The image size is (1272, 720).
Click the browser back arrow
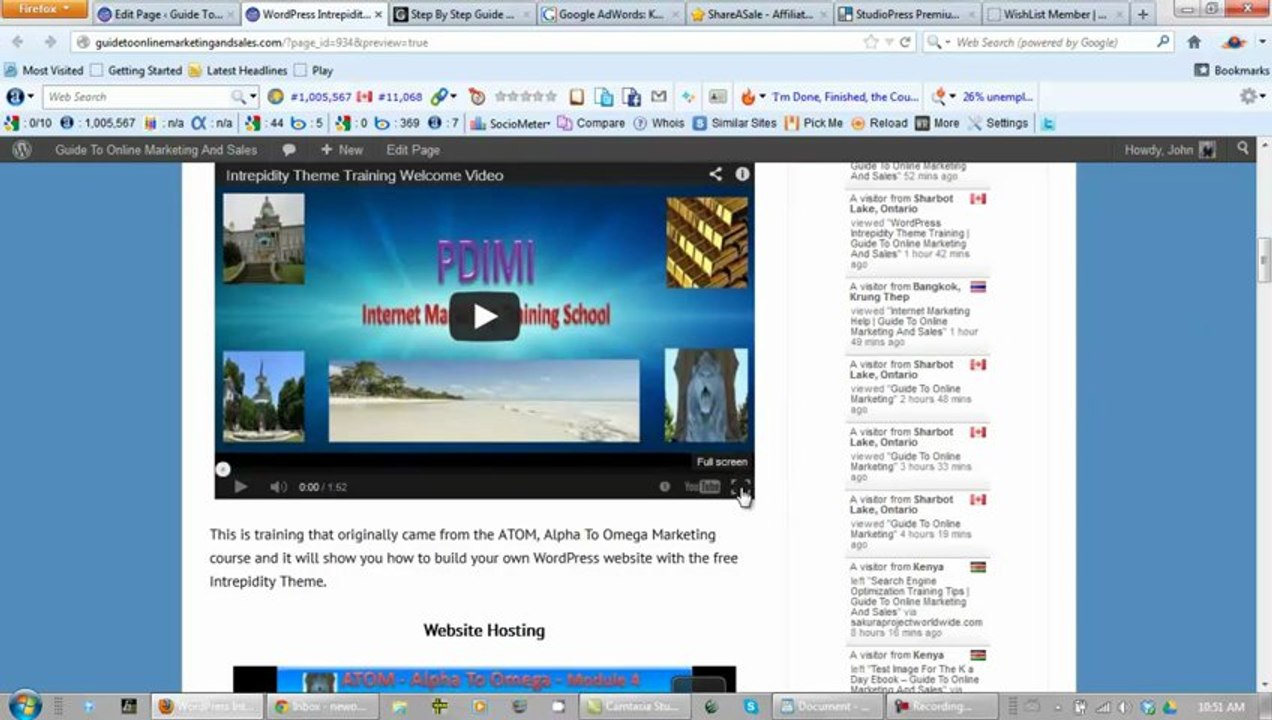point(18,42)
